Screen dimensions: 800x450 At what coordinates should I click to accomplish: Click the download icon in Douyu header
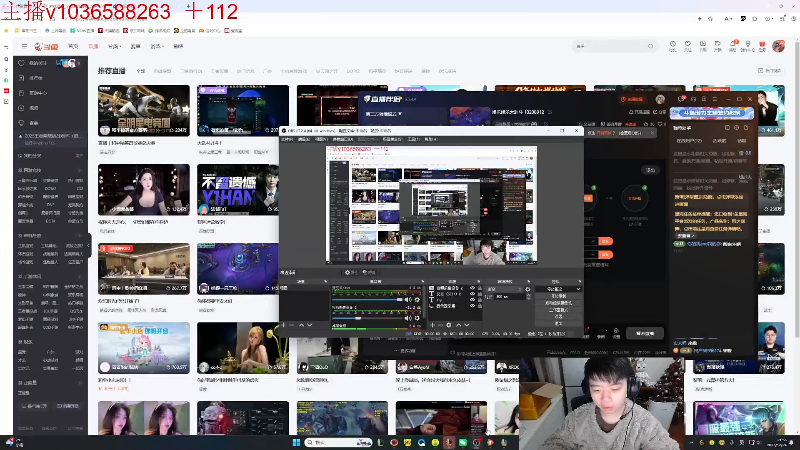(703, 44)
